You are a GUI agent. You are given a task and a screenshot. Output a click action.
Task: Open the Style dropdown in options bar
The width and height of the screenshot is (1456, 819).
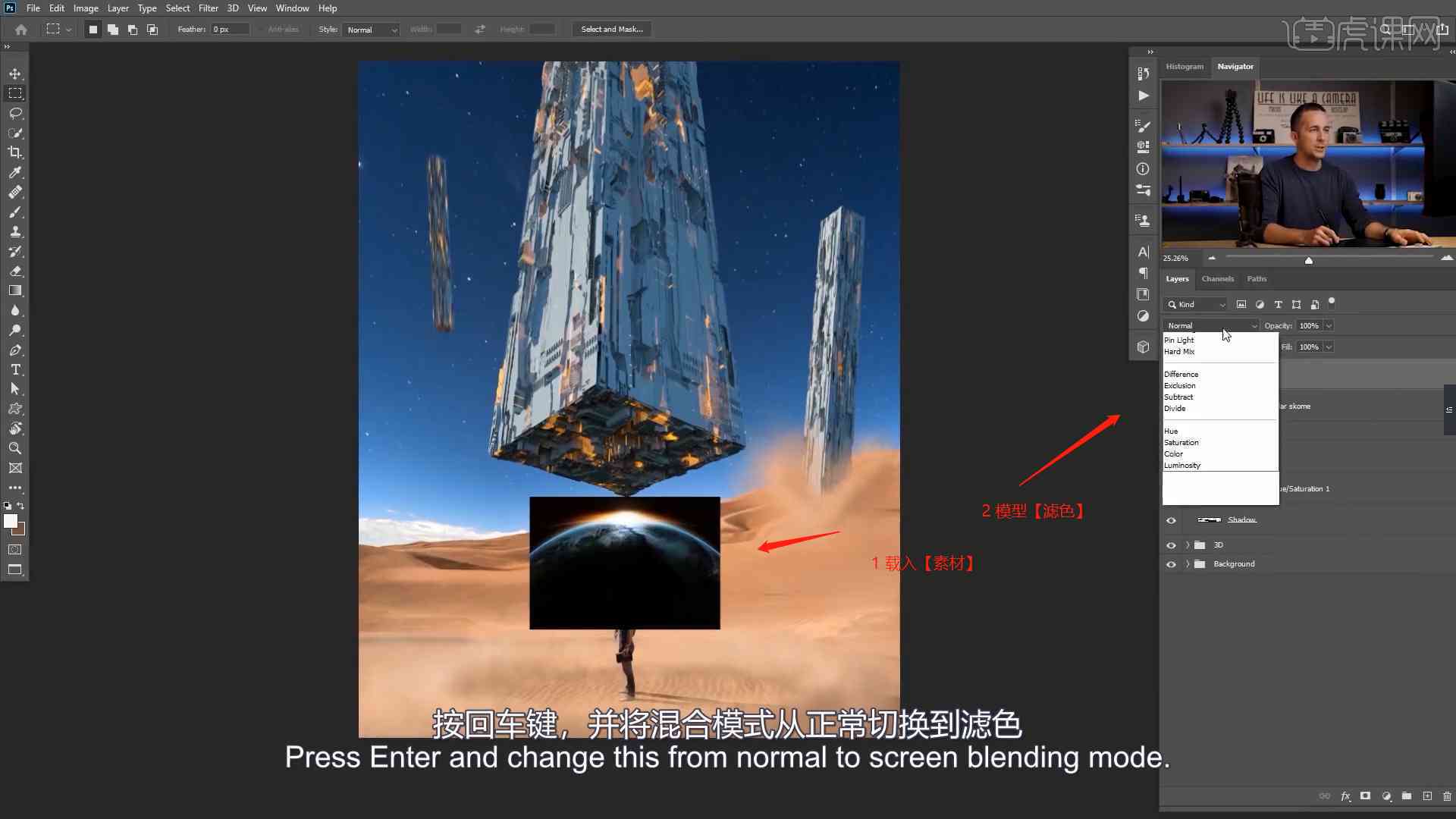[371, 30]
